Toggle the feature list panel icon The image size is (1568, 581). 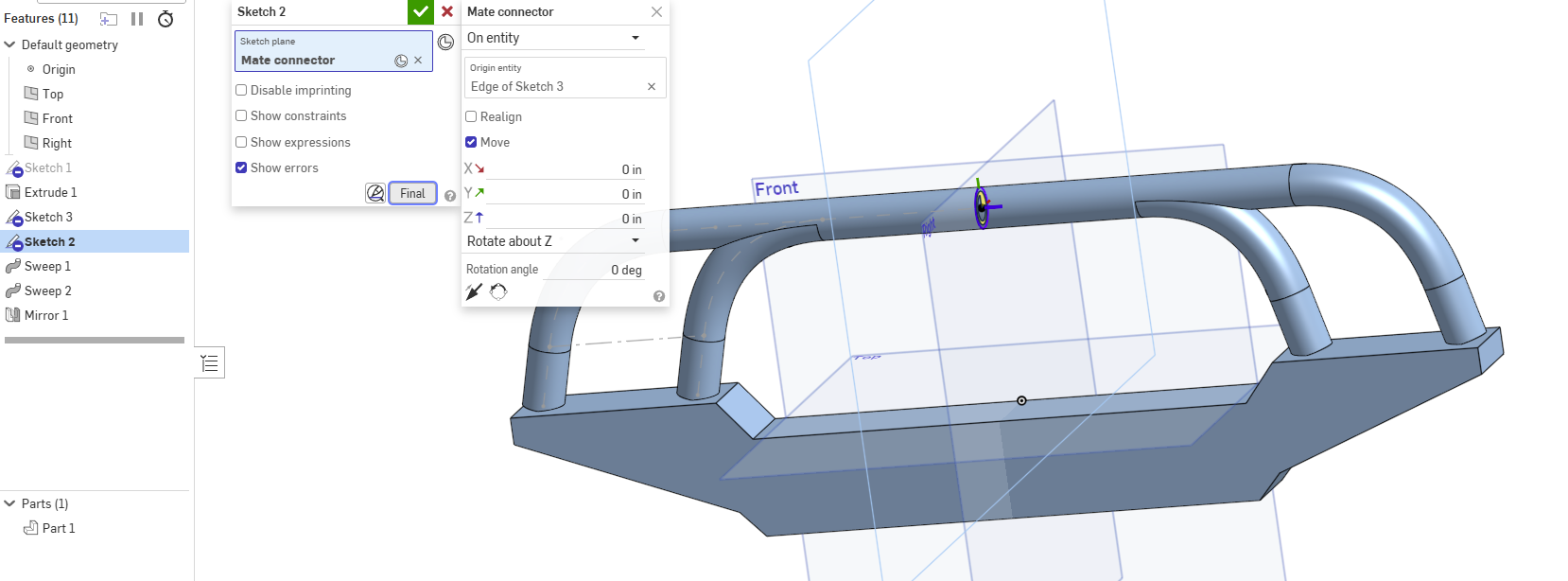pyautogui.click(x=210, y=362)
